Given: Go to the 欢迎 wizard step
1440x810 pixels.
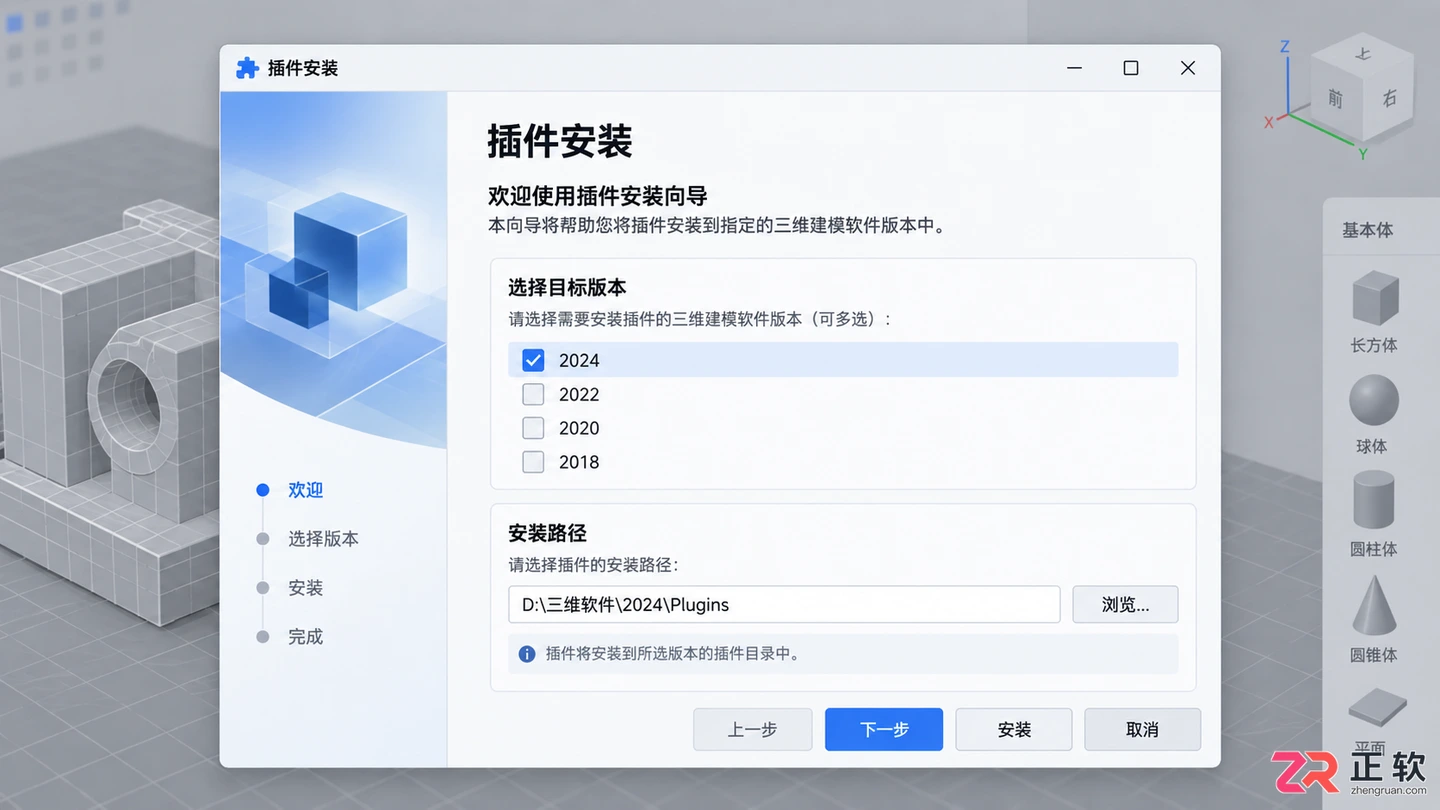Looking at the screenshot, I should pyautogui.click(x=305, y=490).
